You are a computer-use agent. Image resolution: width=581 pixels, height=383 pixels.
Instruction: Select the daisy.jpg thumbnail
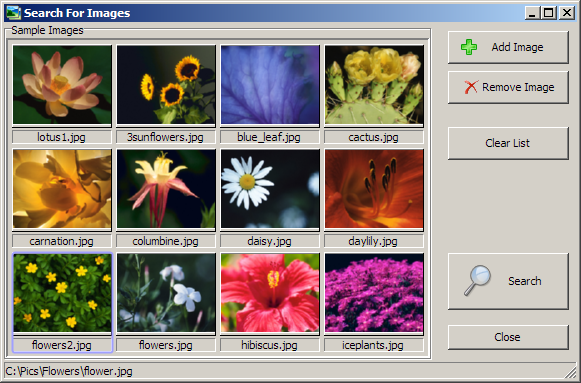[270, 189]
